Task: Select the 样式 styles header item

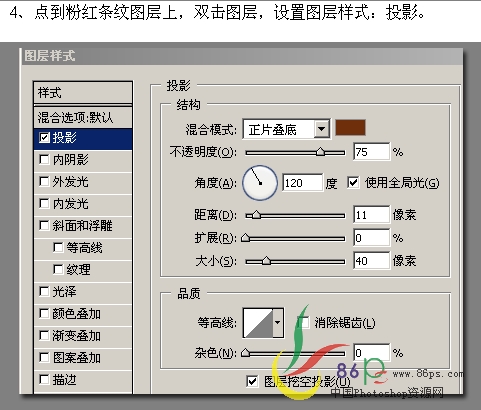Action: coord(83,93)
